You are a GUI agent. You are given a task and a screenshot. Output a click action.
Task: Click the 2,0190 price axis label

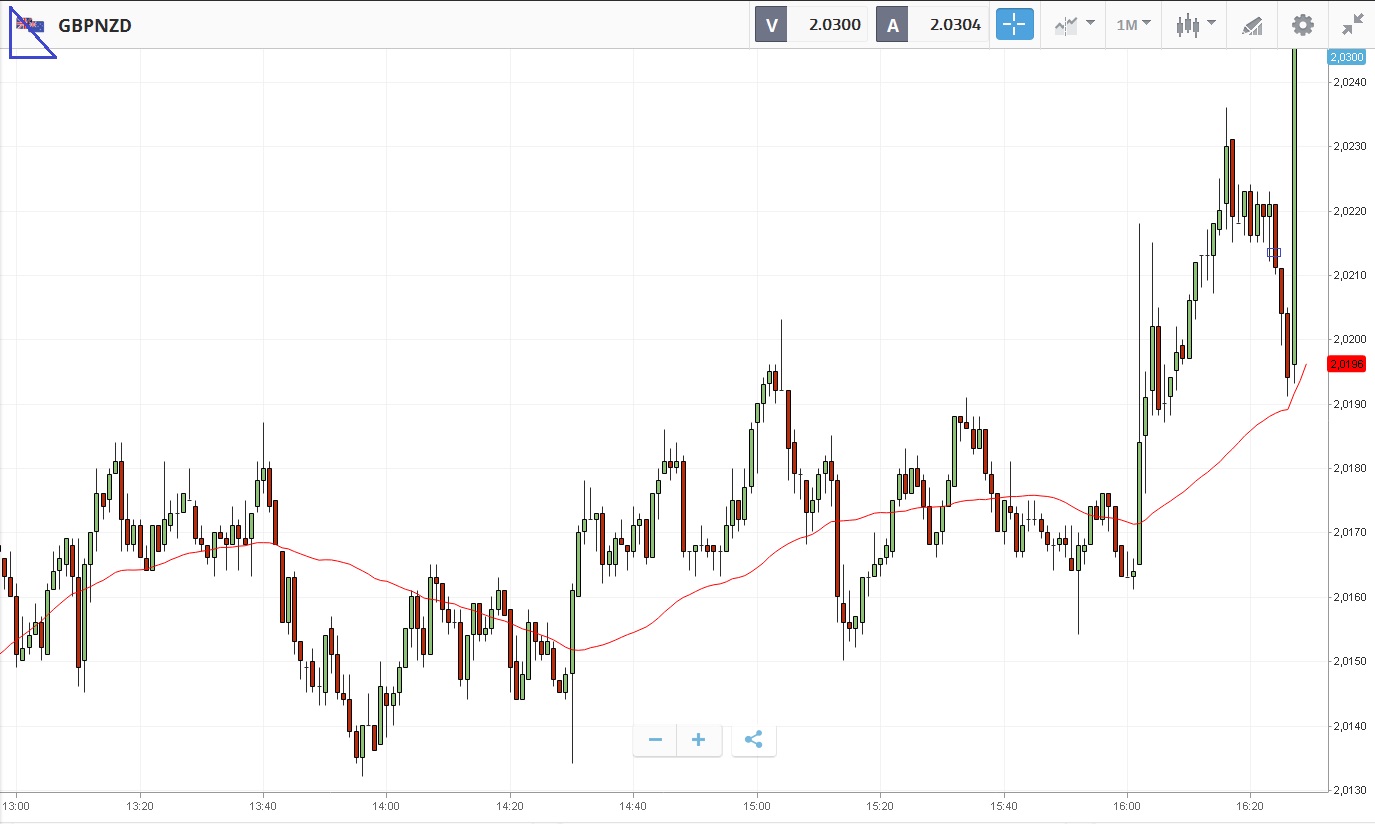coord(1349,404)
